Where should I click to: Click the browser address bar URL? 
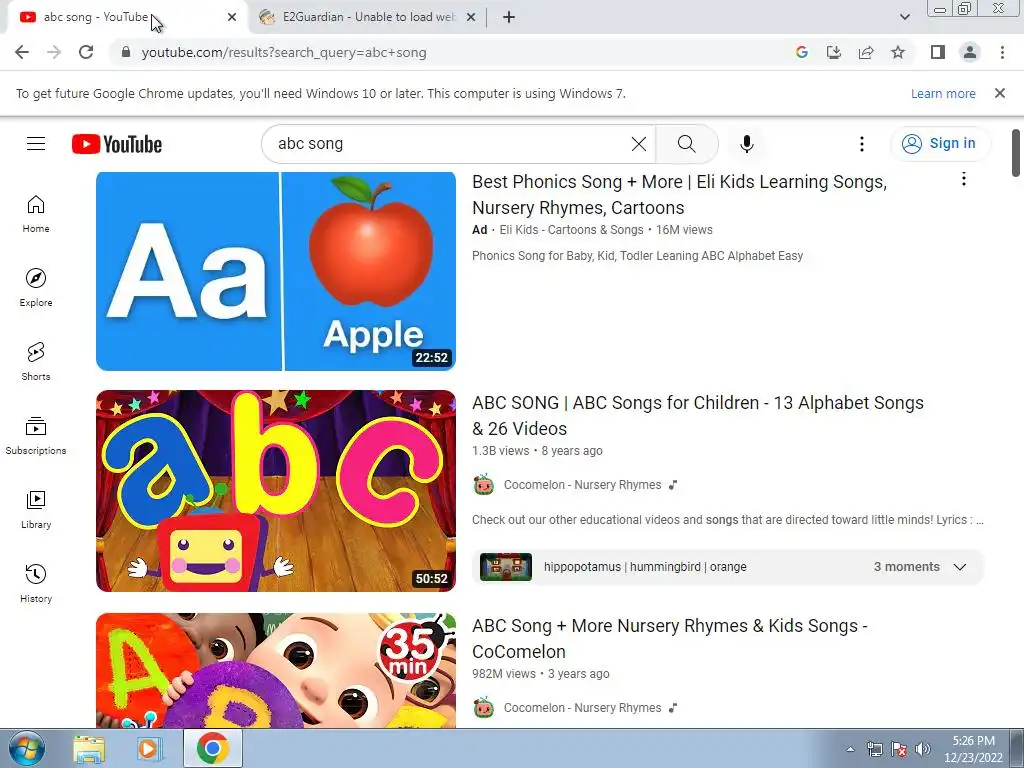click(x=284, y=52)
